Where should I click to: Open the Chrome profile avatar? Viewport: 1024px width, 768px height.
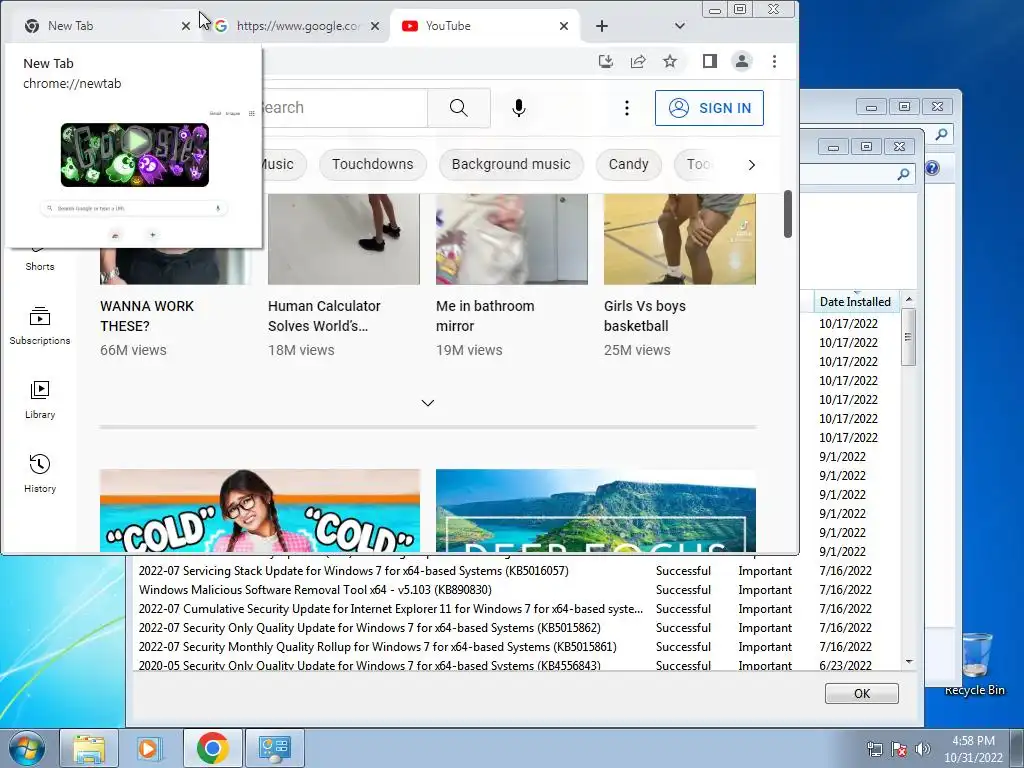pos(742,61)
